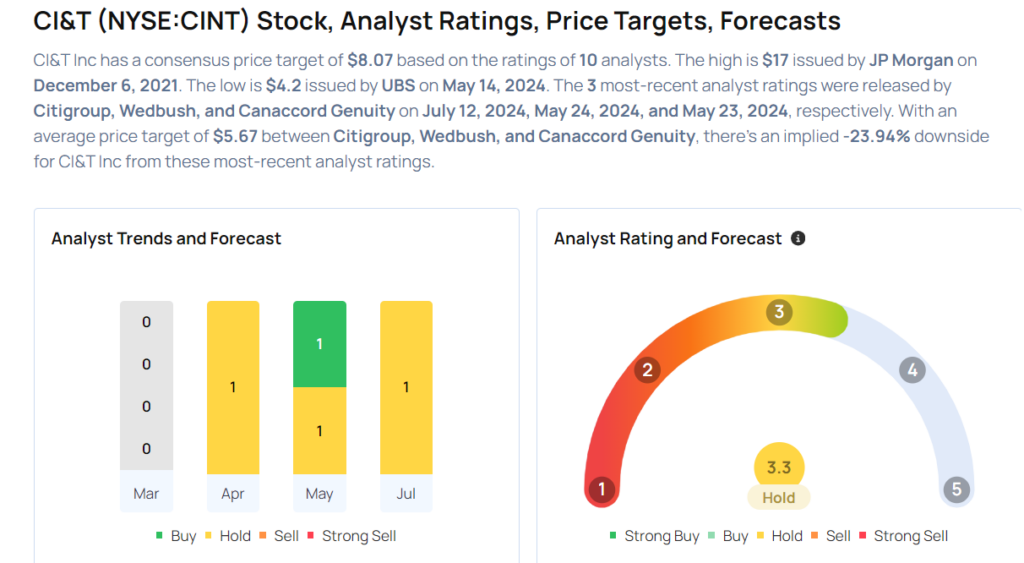
Task: Click gauge marker number 2
Action: [x=647, y=371]
